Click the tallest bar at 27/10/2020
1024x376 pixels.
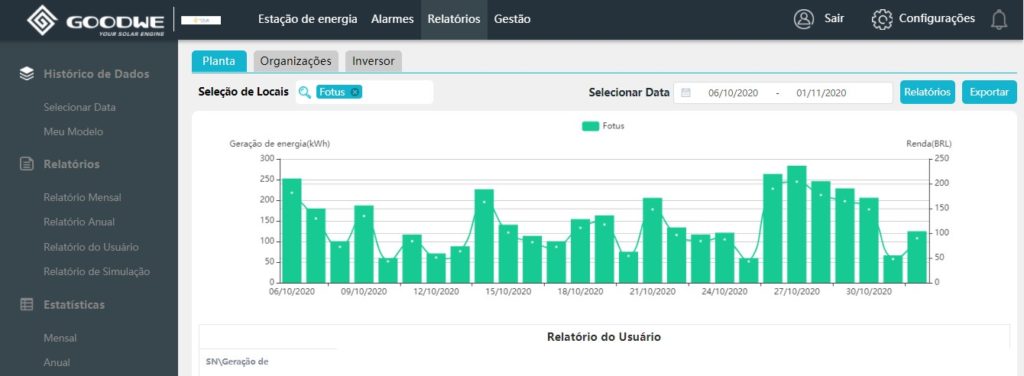click(x=797, y=224)
